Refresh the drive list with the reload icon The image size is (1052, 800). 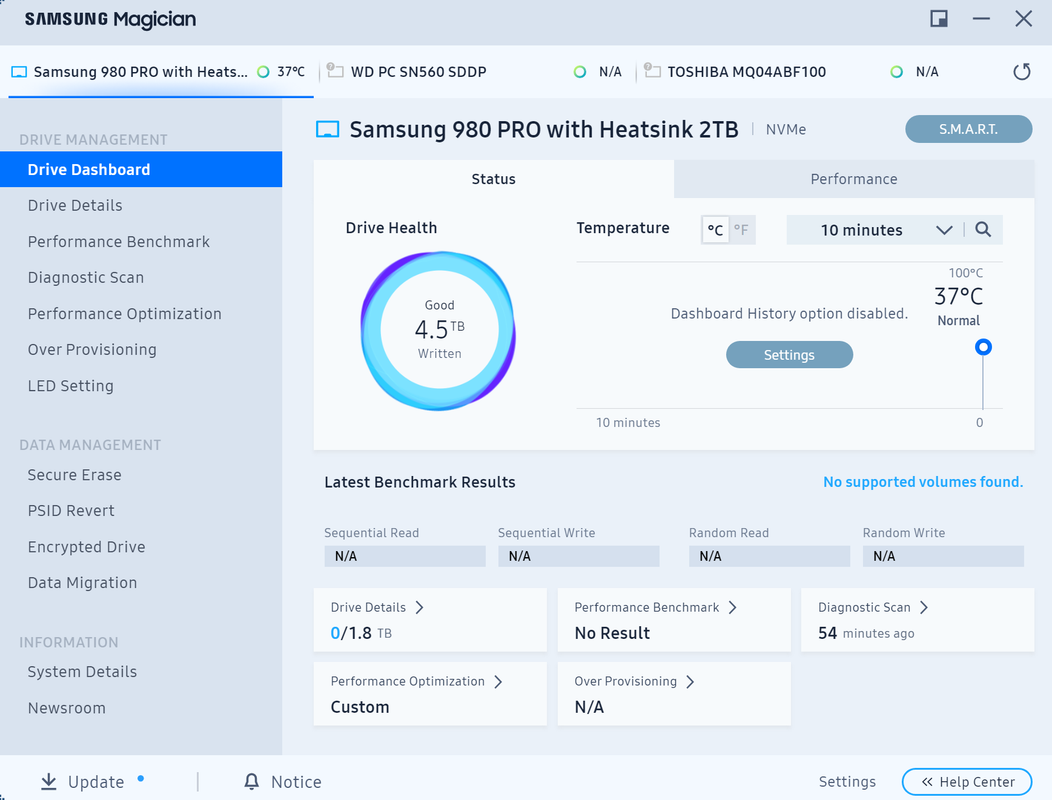pos(1021,71)
